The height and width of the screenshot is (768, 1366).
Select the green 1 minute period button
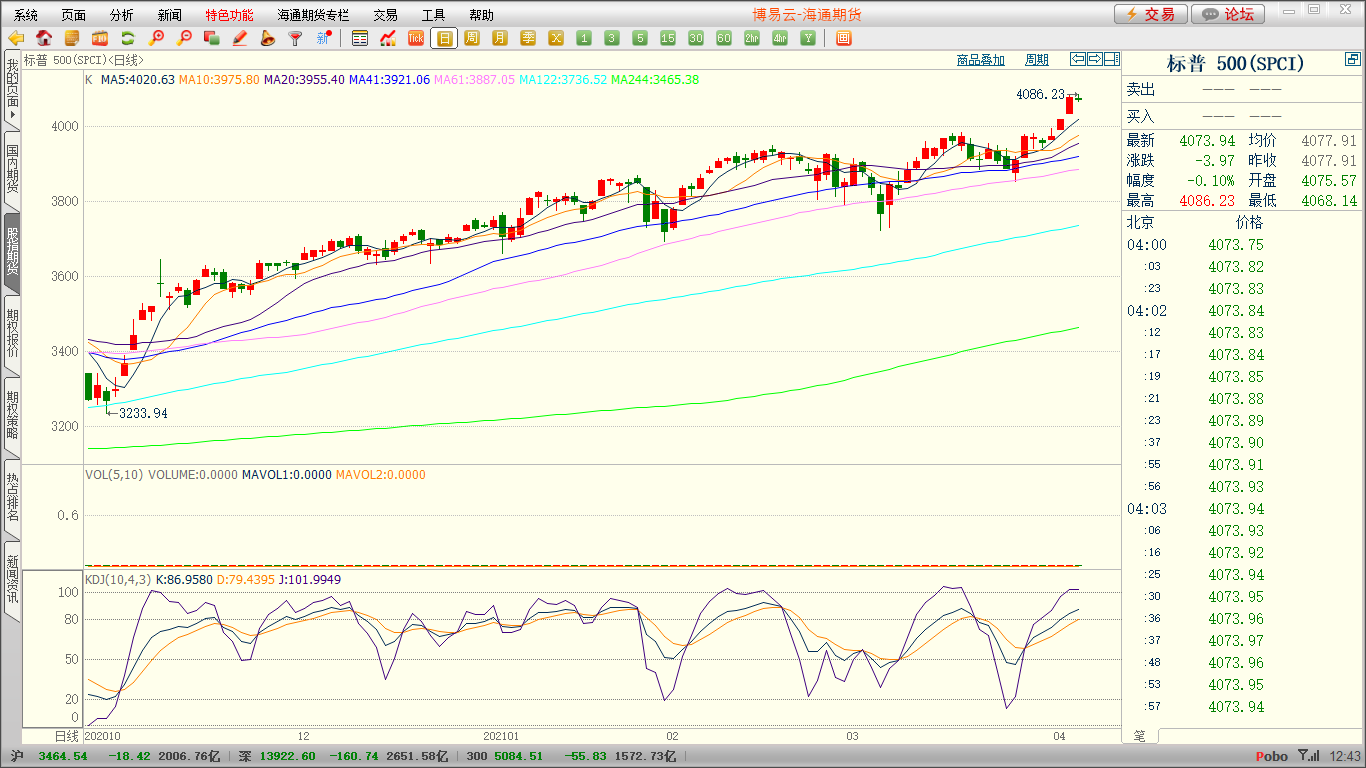click(x=584, y=39)
